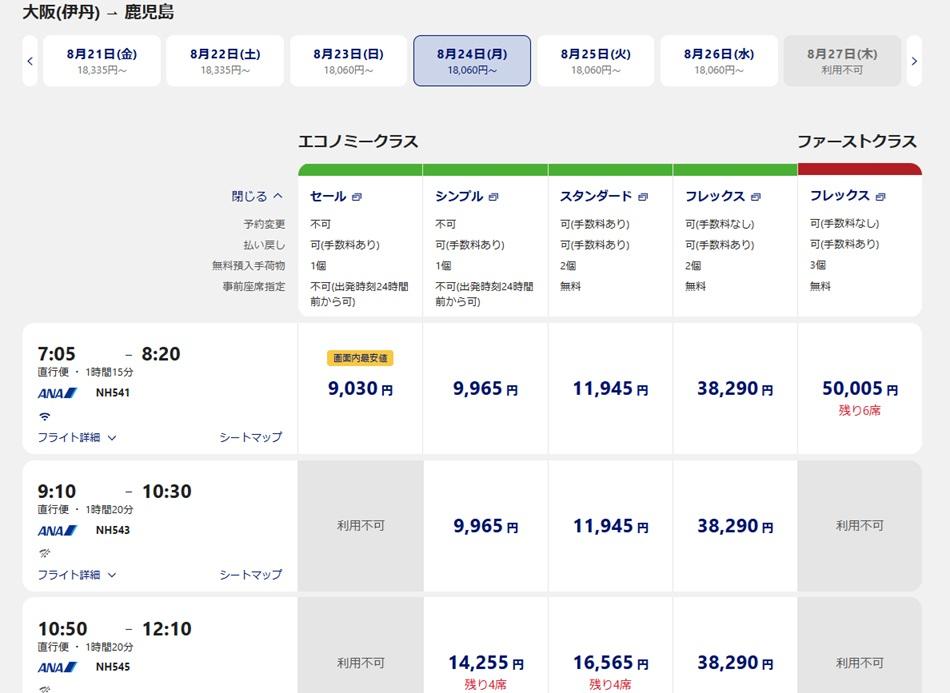Select the 8月25日(火) date tab
Image resolution: width=950 pixels, height=693 pixels.
pyautogui.click(x=596, y=61)
